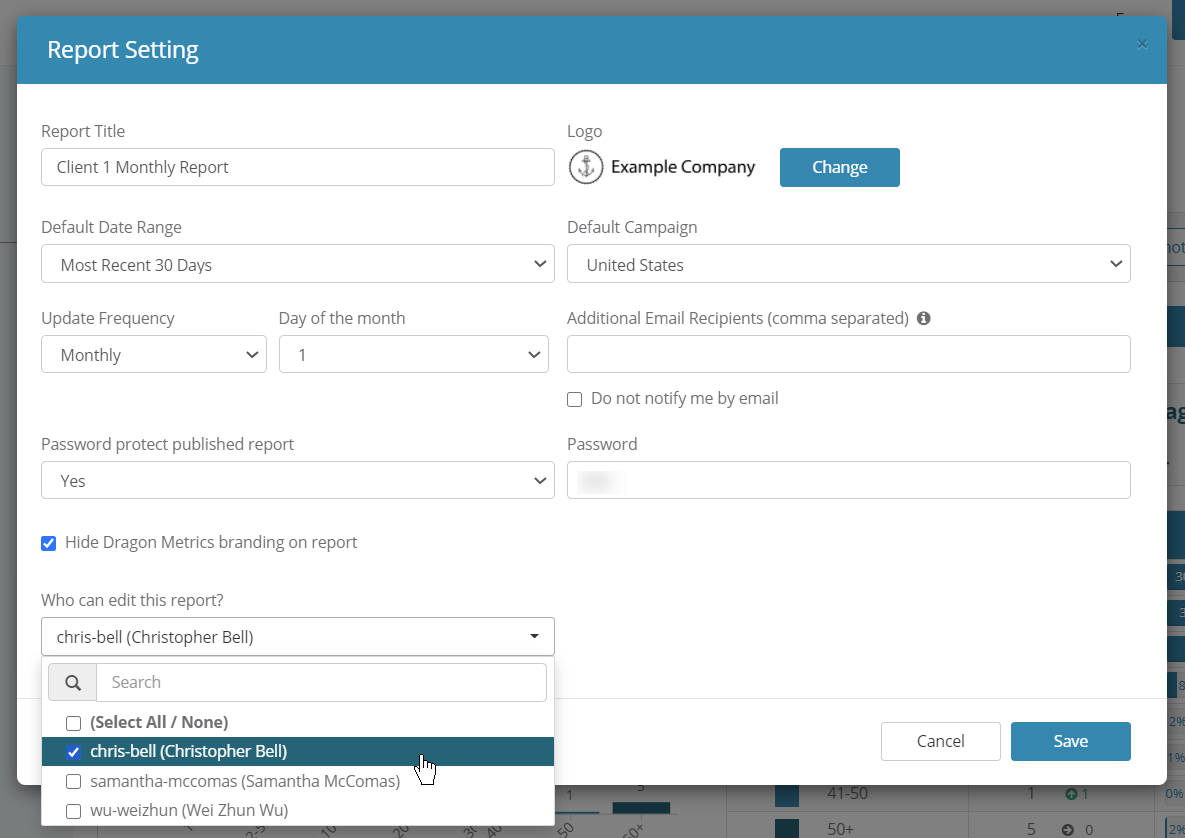Click inside the Report Title field
Image resolution: width=1185 pixels, height=838 pixels.
(297, 167)
